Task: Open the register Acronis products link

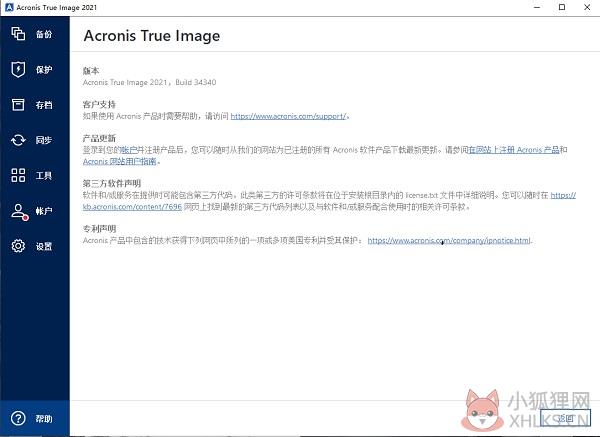Action: (x=514, y=150)
